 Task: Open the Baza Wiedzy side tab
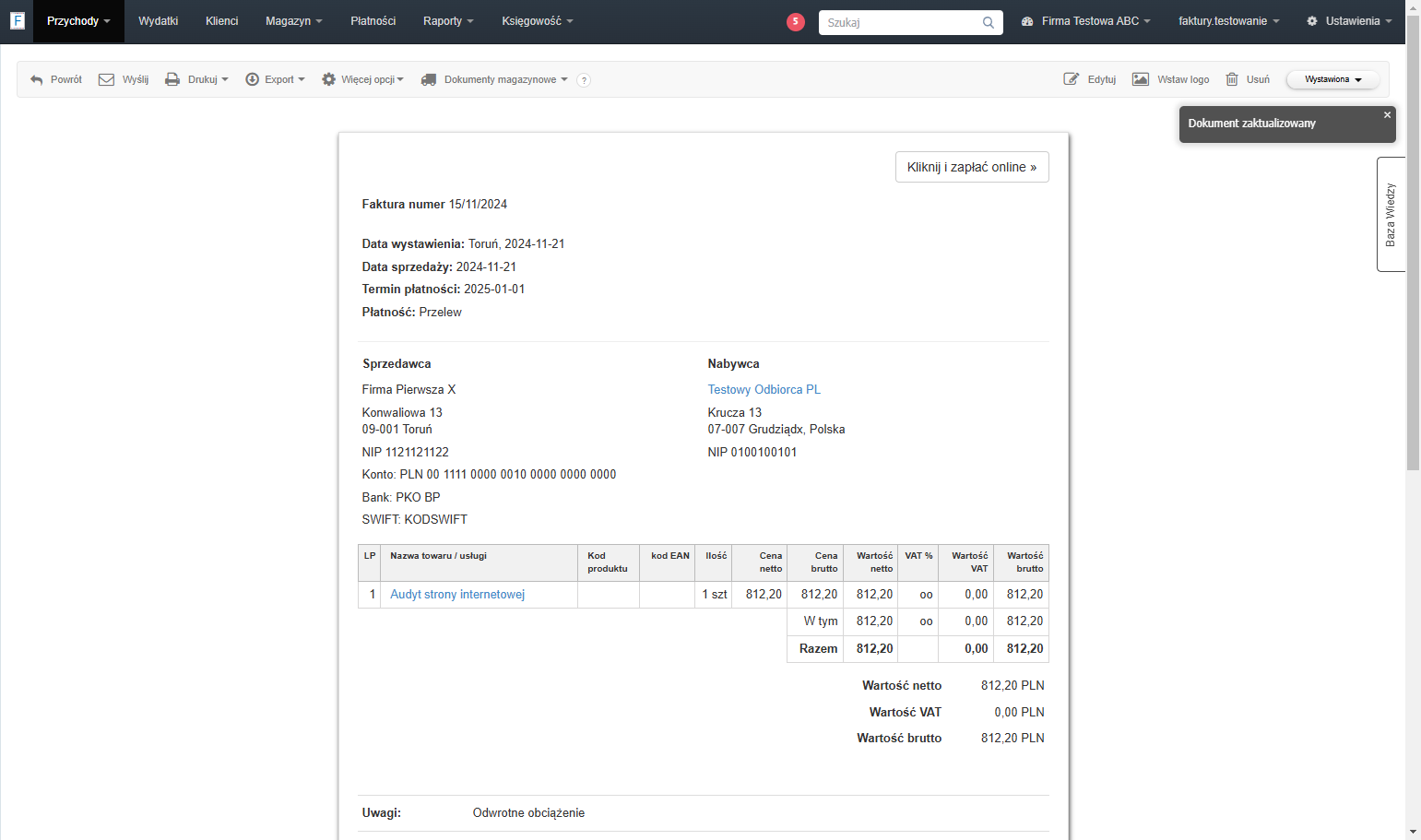click(1391, 214)
